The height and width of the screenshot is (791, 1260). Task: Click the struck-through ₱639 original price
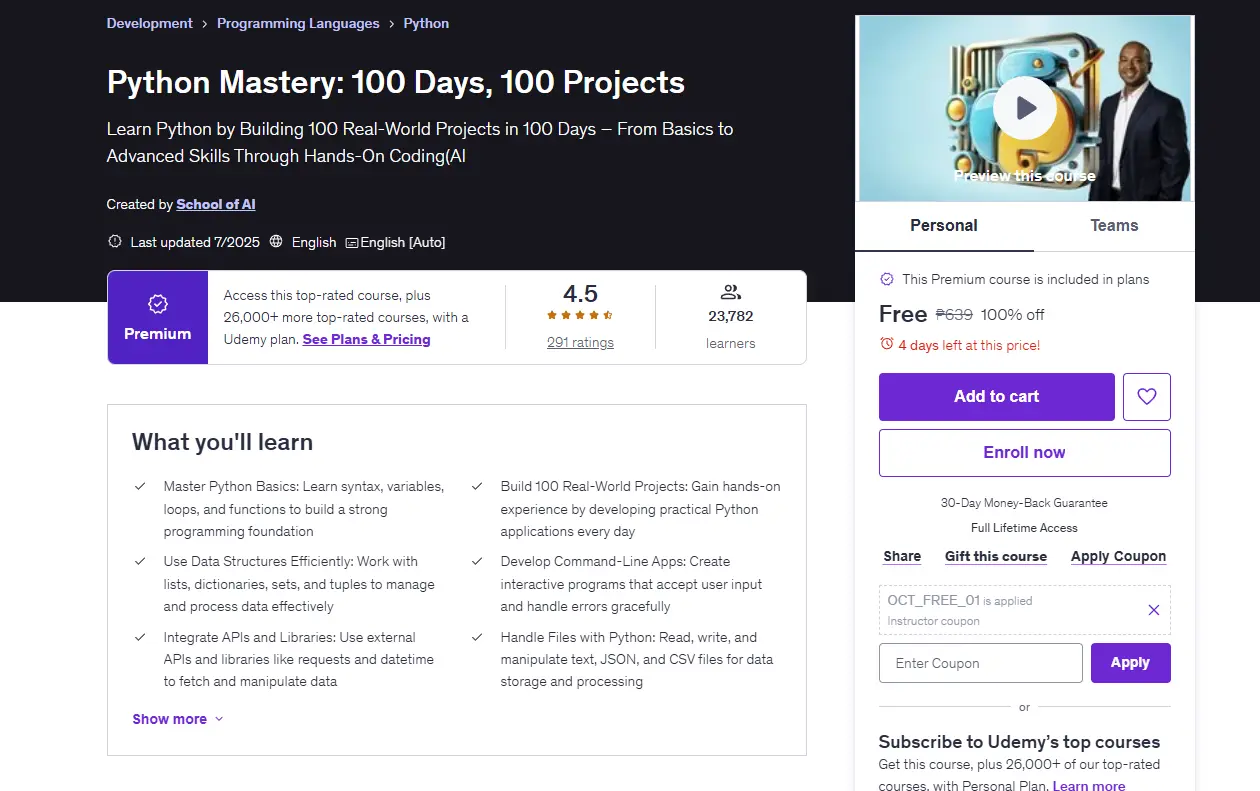[x=954, y=314]
